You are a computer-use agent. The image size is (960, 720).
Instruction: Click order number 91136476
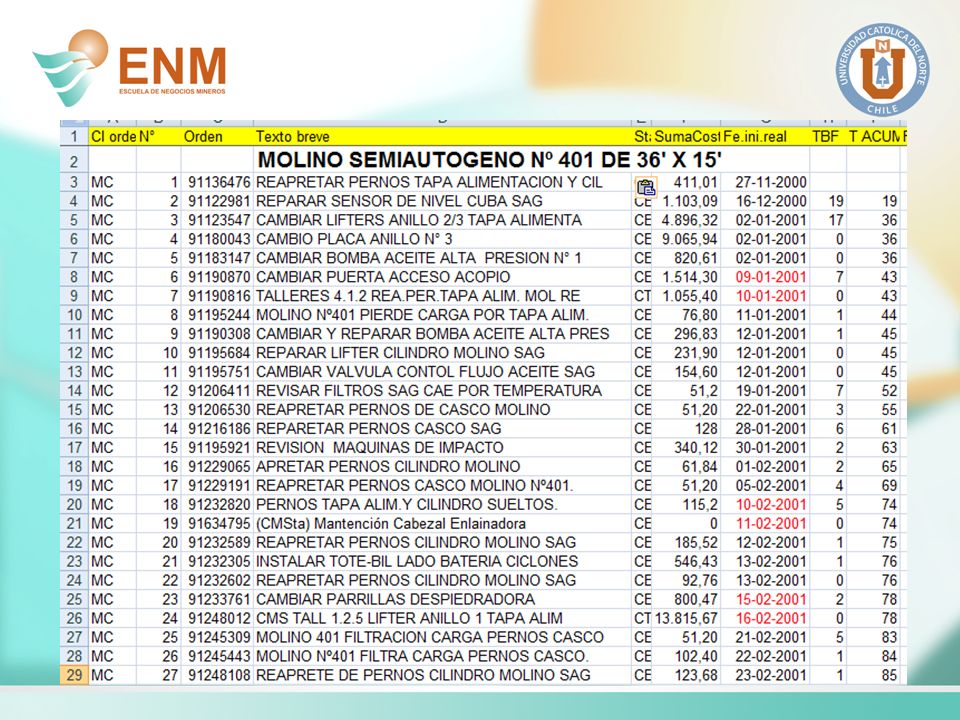(x=219, y=182)
